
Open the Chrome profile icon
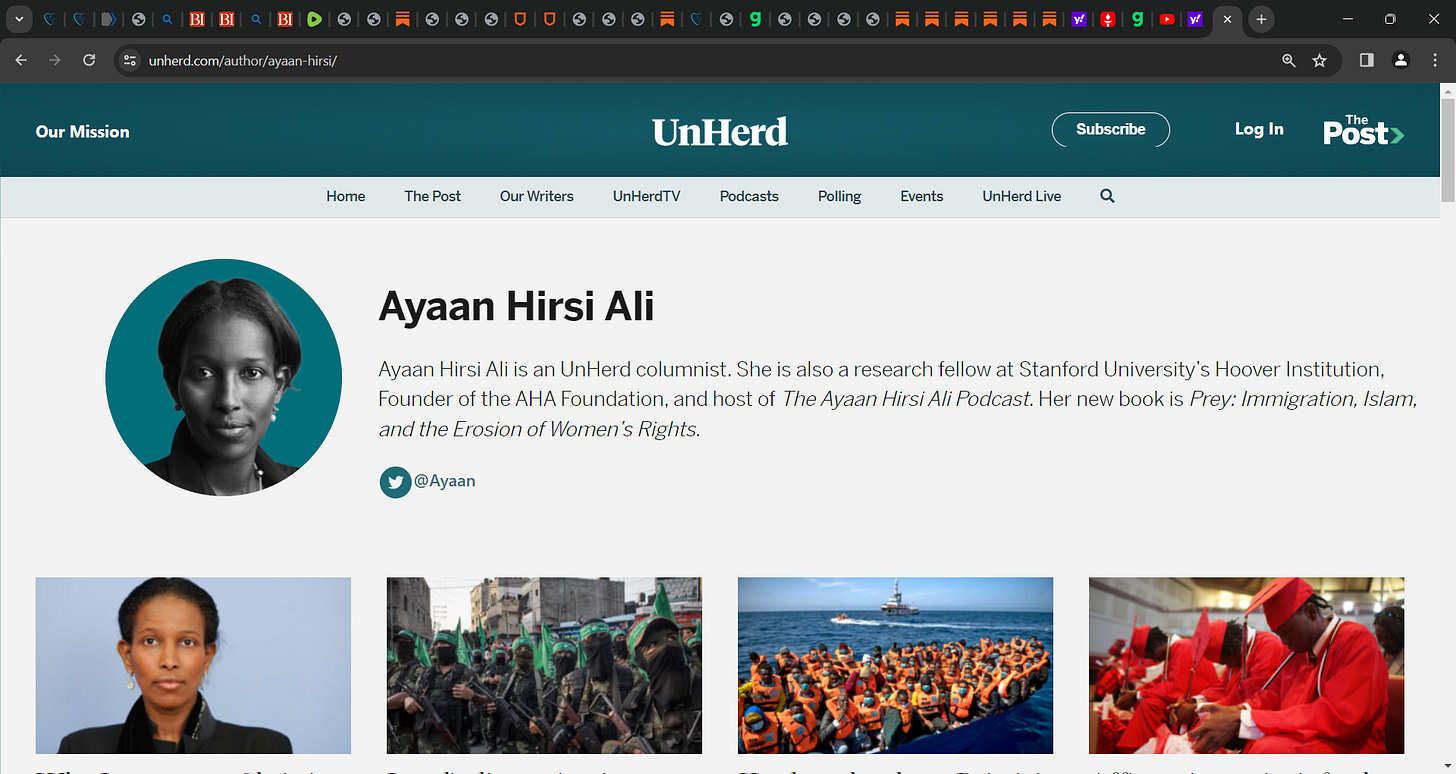click(1401, 60)
